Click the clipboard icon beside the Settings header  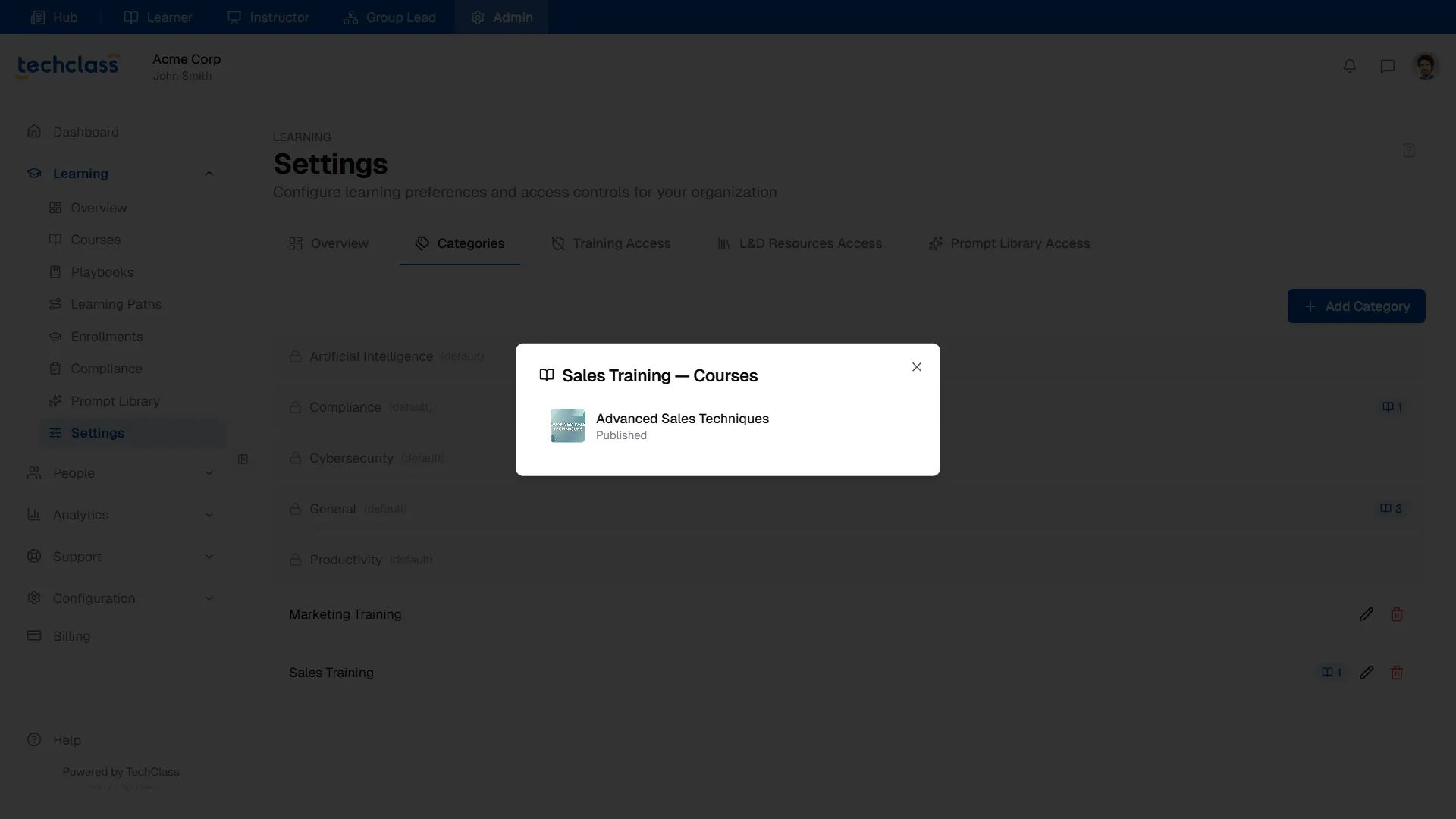pos(1409,150)
